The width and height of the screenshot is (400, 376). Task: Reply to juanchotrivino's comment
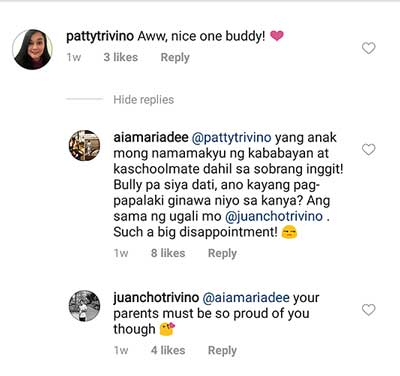(x=222, y=350)
